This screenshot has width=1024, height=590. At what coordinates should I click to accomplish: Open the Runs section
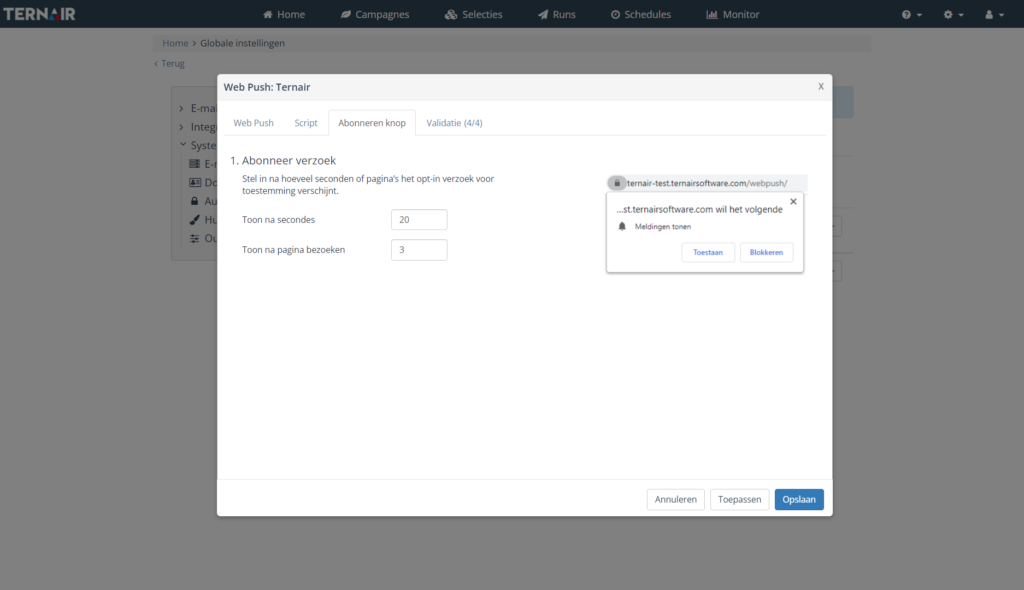pyautogui.click(x=556, y=14)
